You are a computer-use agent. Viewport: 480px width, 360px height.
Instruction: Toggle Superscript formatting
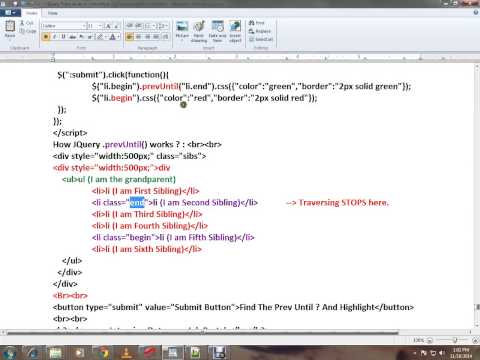[90, 37]
